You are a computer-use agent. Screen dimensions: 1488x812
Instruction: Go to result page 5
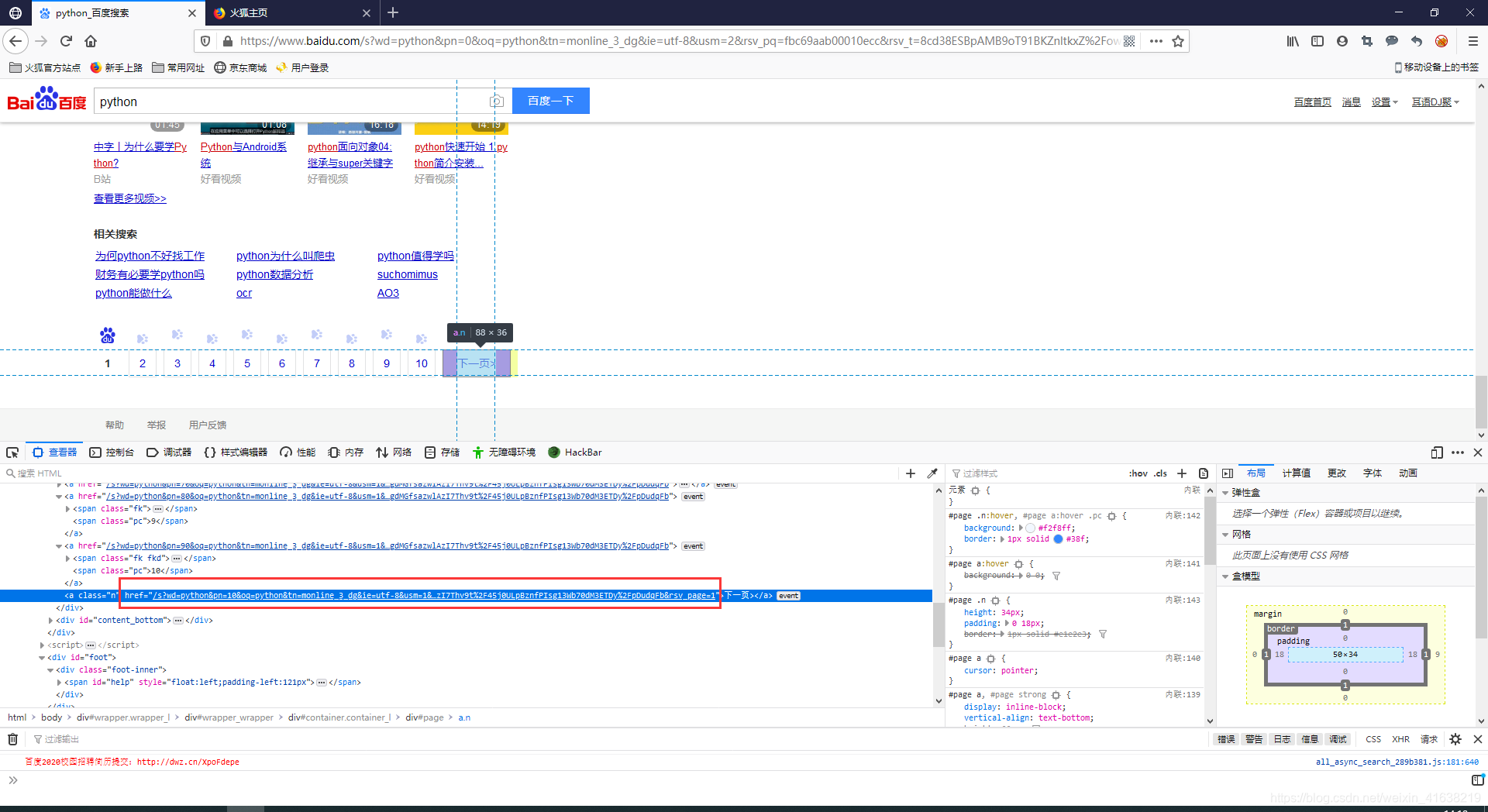[x=247, y=363]
